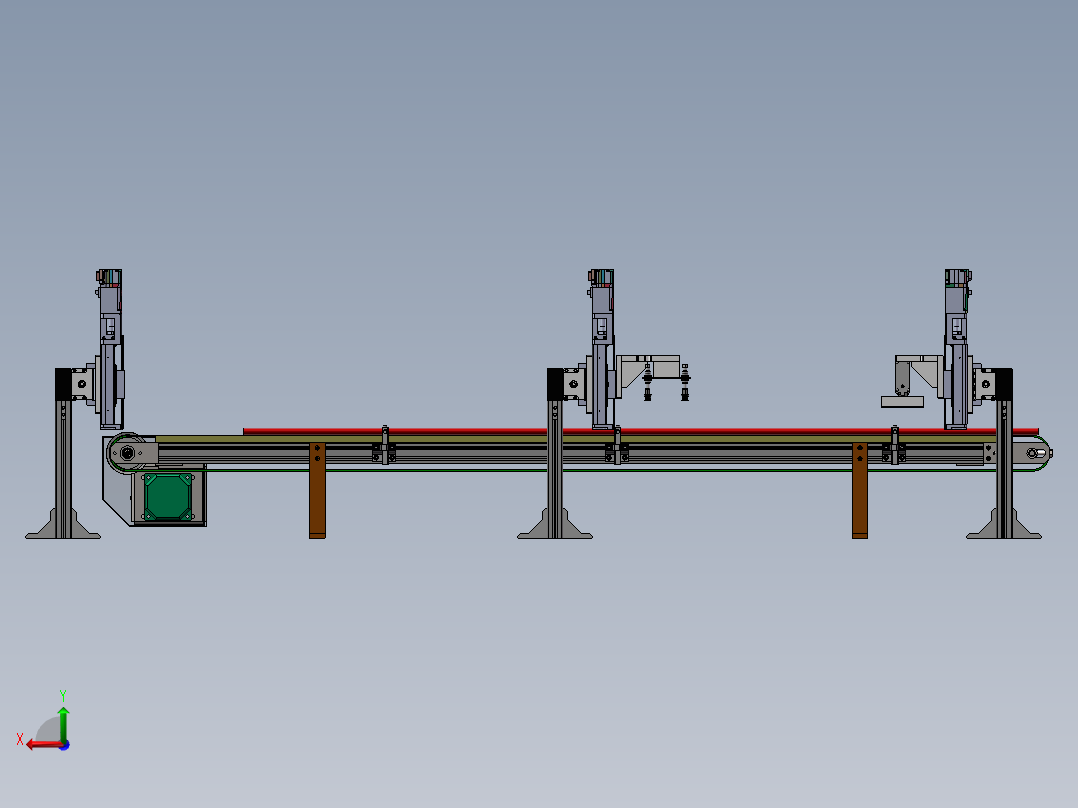Select the green motor gearbox under conveyor
Image resolution: width=1078 pixels, height=808 pixels.
tap(168, 496)
